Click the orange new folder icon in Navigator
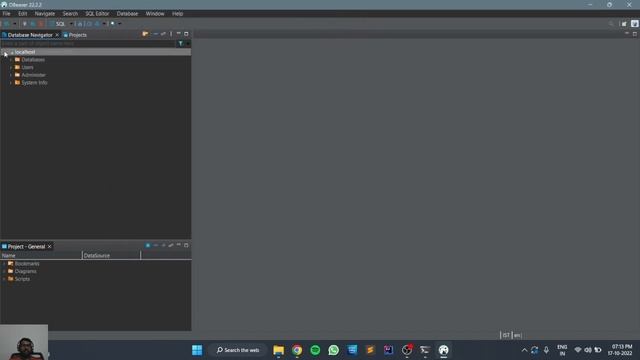This screenshot has width=640, height=360. point(145,34)
